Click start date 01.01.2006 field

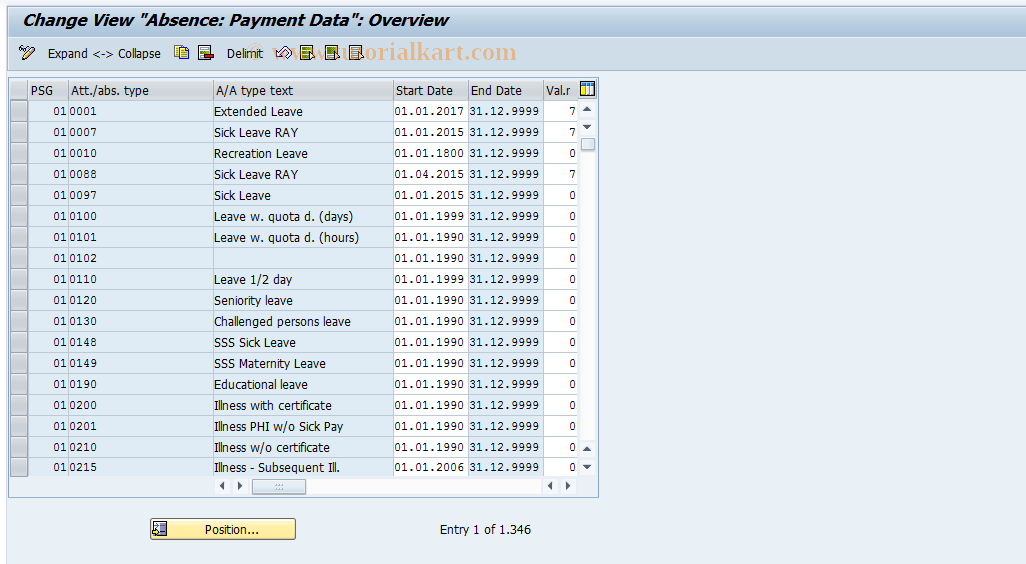click(x=430, y=467)
